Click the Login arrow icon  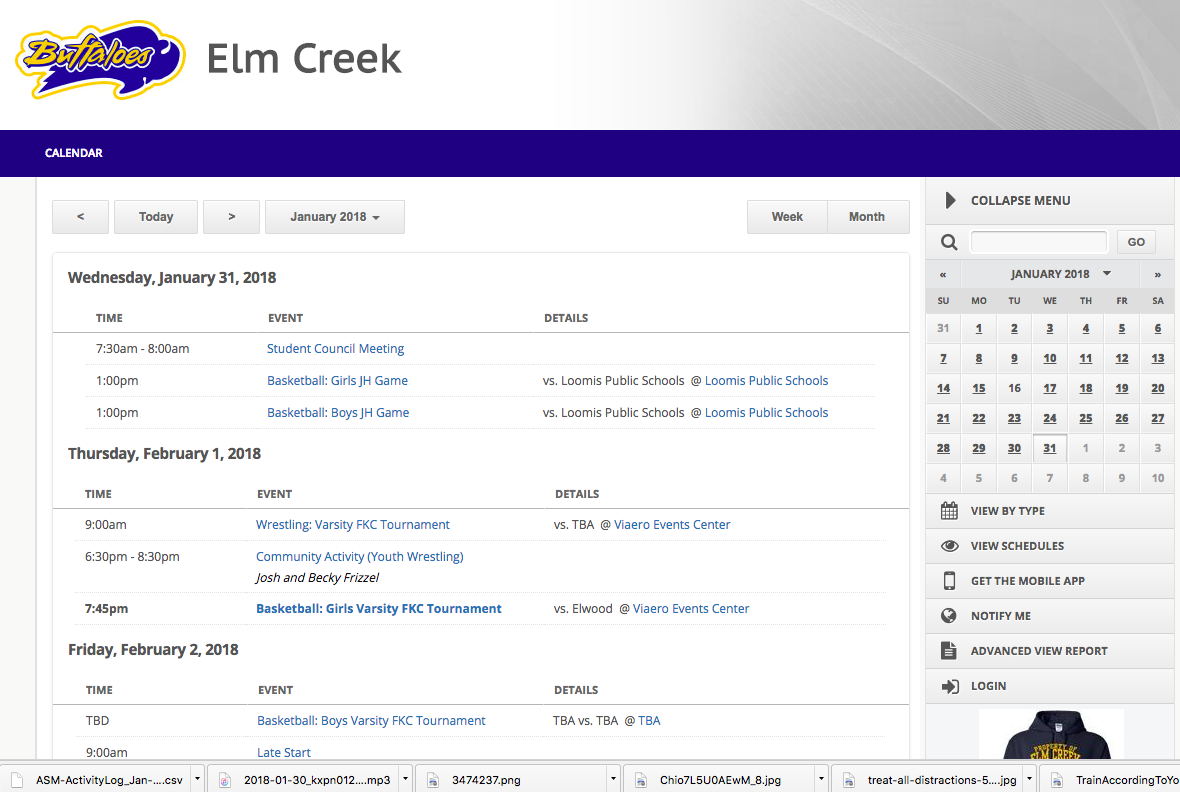(x=948, y=685)
